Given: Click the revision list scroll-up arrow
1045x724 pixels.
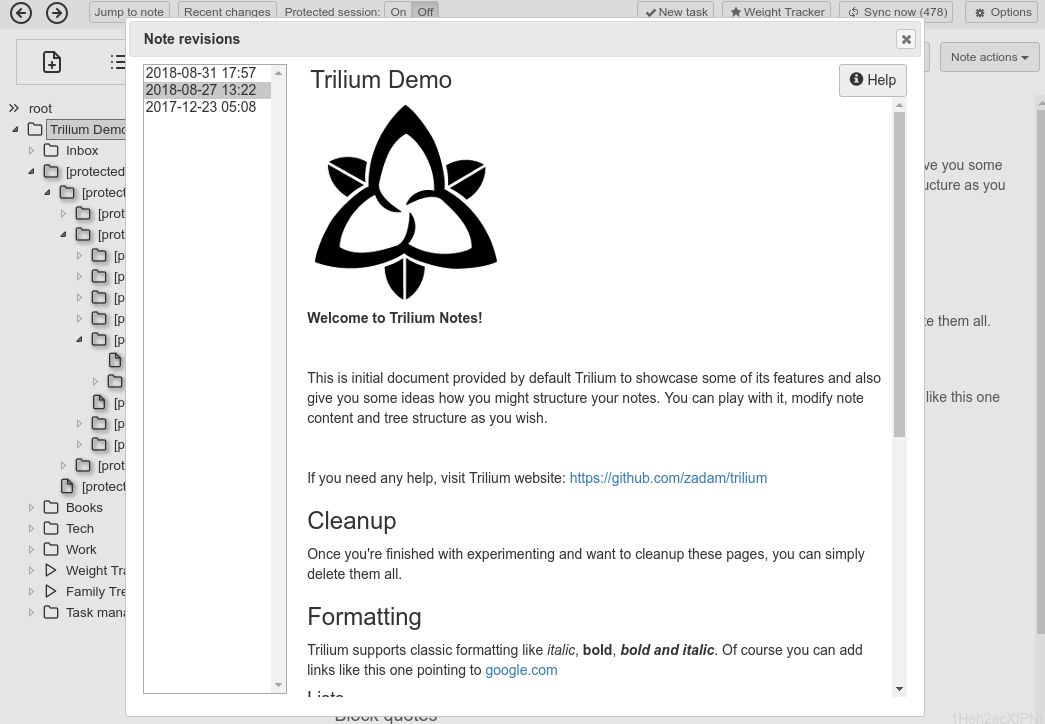Looking at the screenshot, I should 279,73.
